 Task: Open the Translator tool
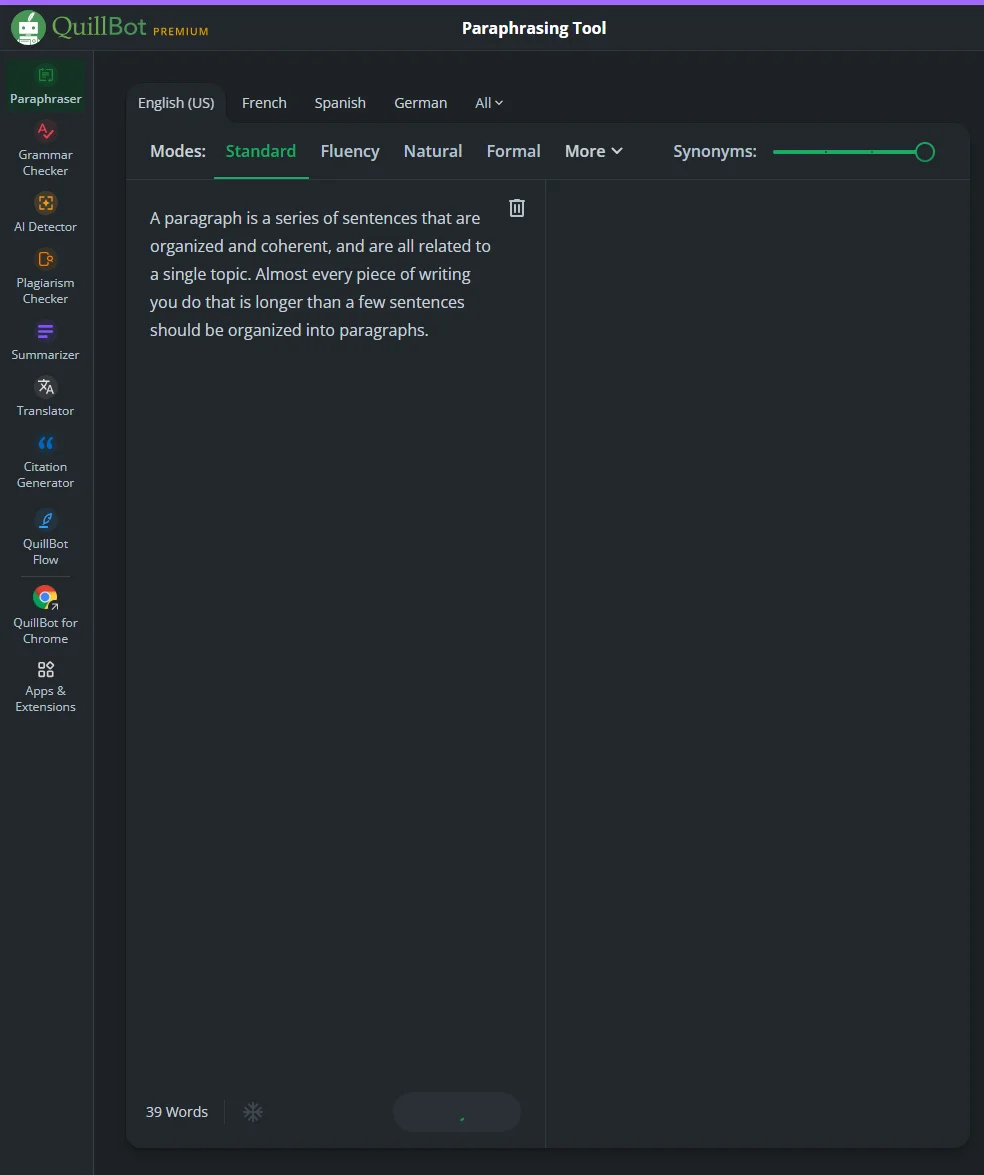(x=46, y=398)
